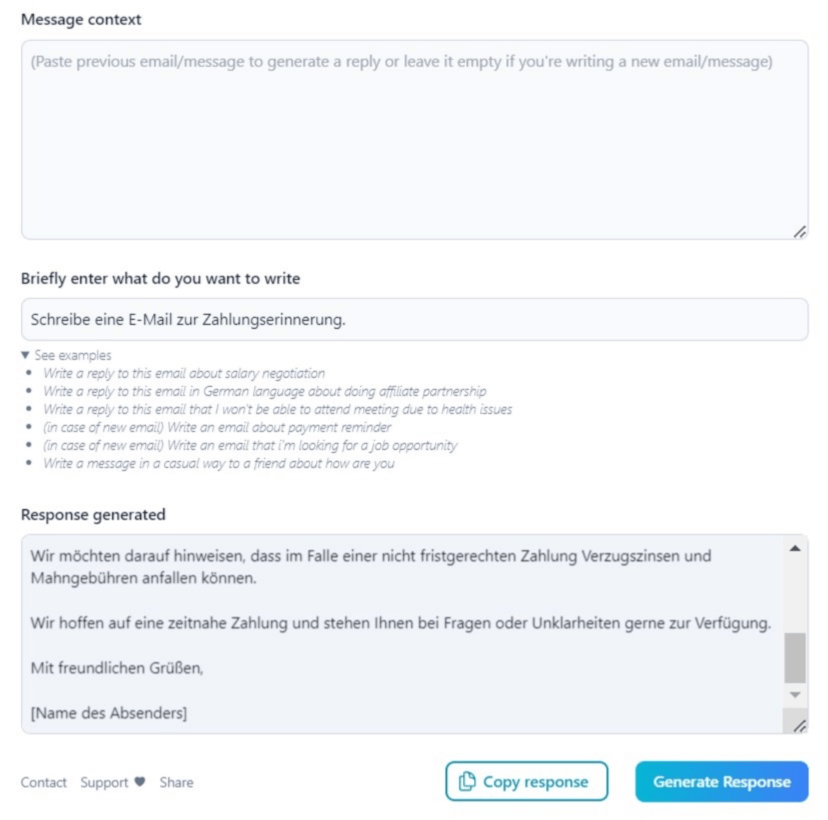This screenshot has height=820, width=828.
Task: Click the Message context box resize grip
Action: [800, 231]
